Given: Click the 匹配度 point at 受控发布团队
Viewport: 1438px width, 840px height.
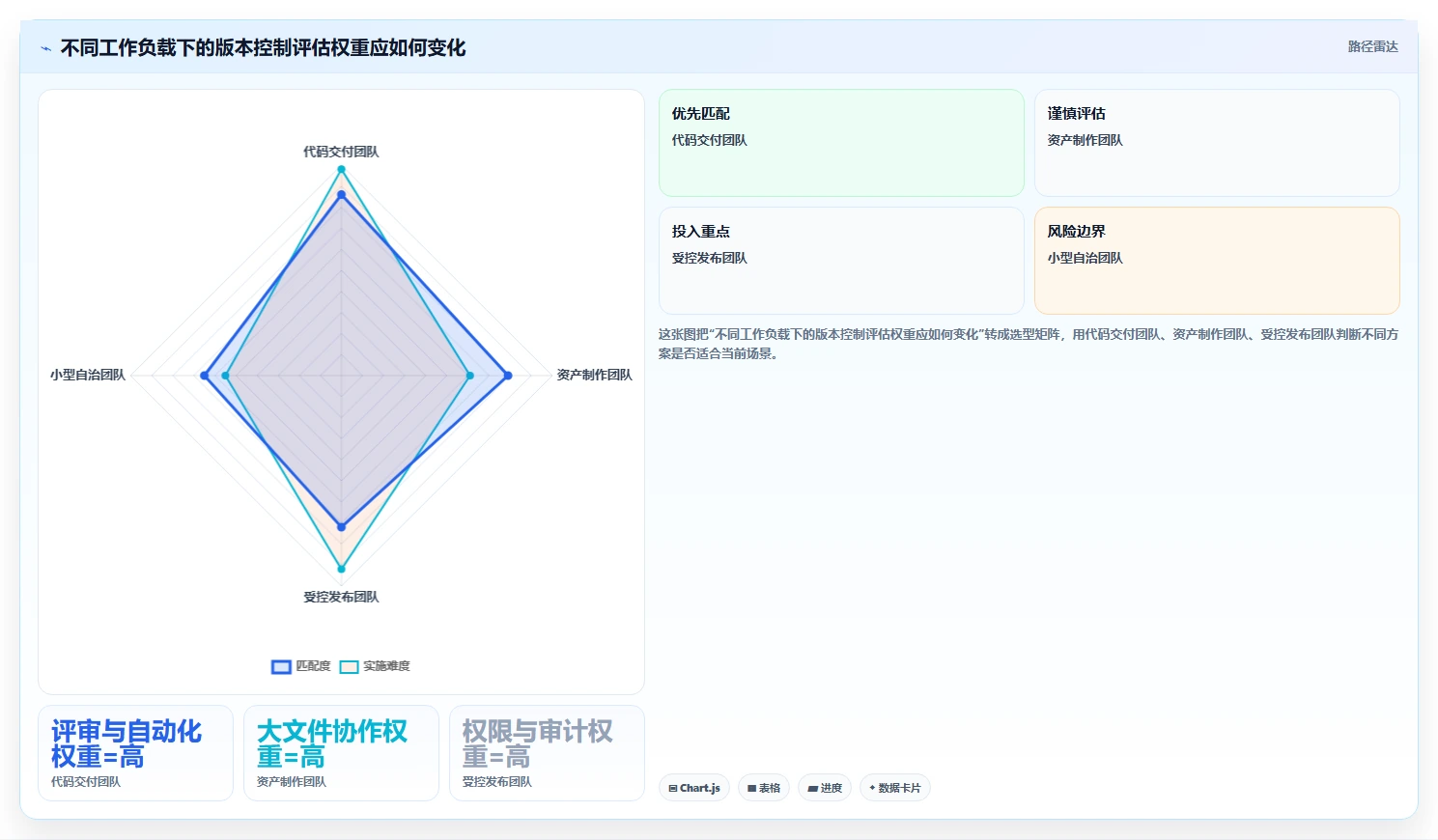Looking at the screenshot, I should pos(341,527).
